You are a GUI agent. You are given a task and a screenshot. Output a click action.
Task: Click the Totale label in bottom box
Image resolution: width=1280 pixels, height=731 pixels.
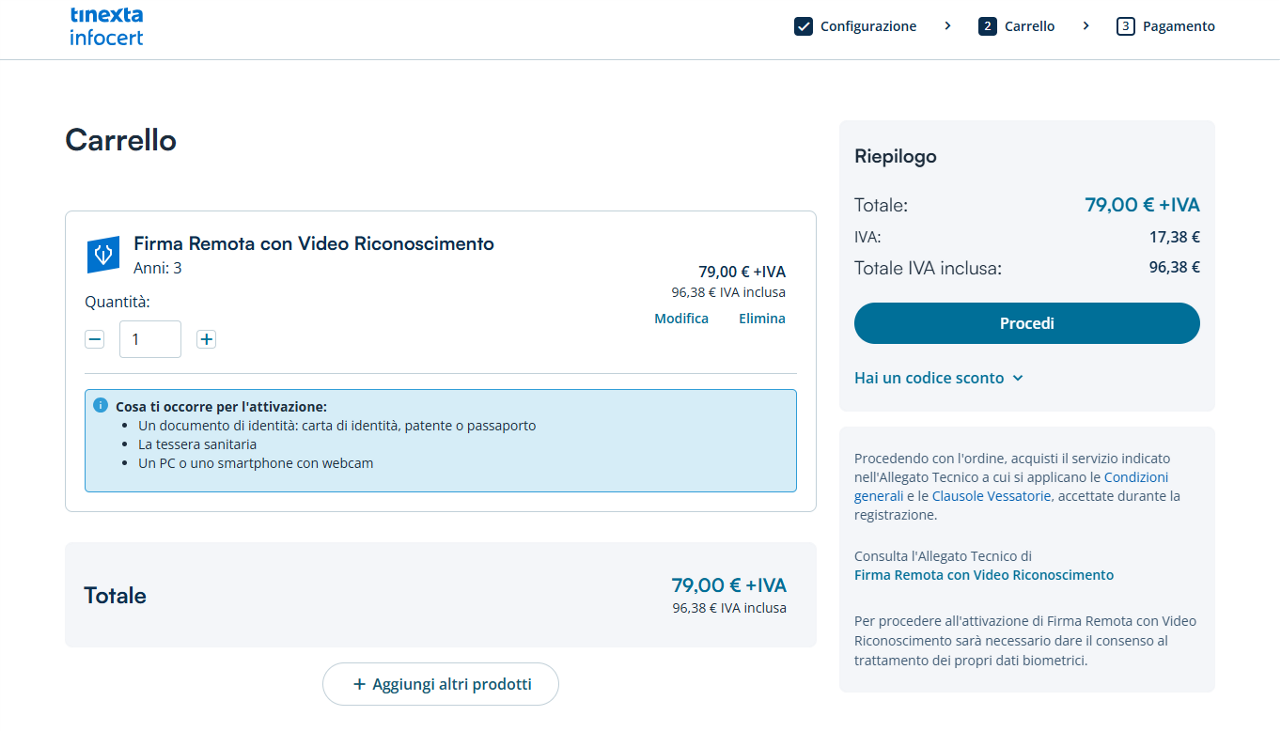pos(115,596)
